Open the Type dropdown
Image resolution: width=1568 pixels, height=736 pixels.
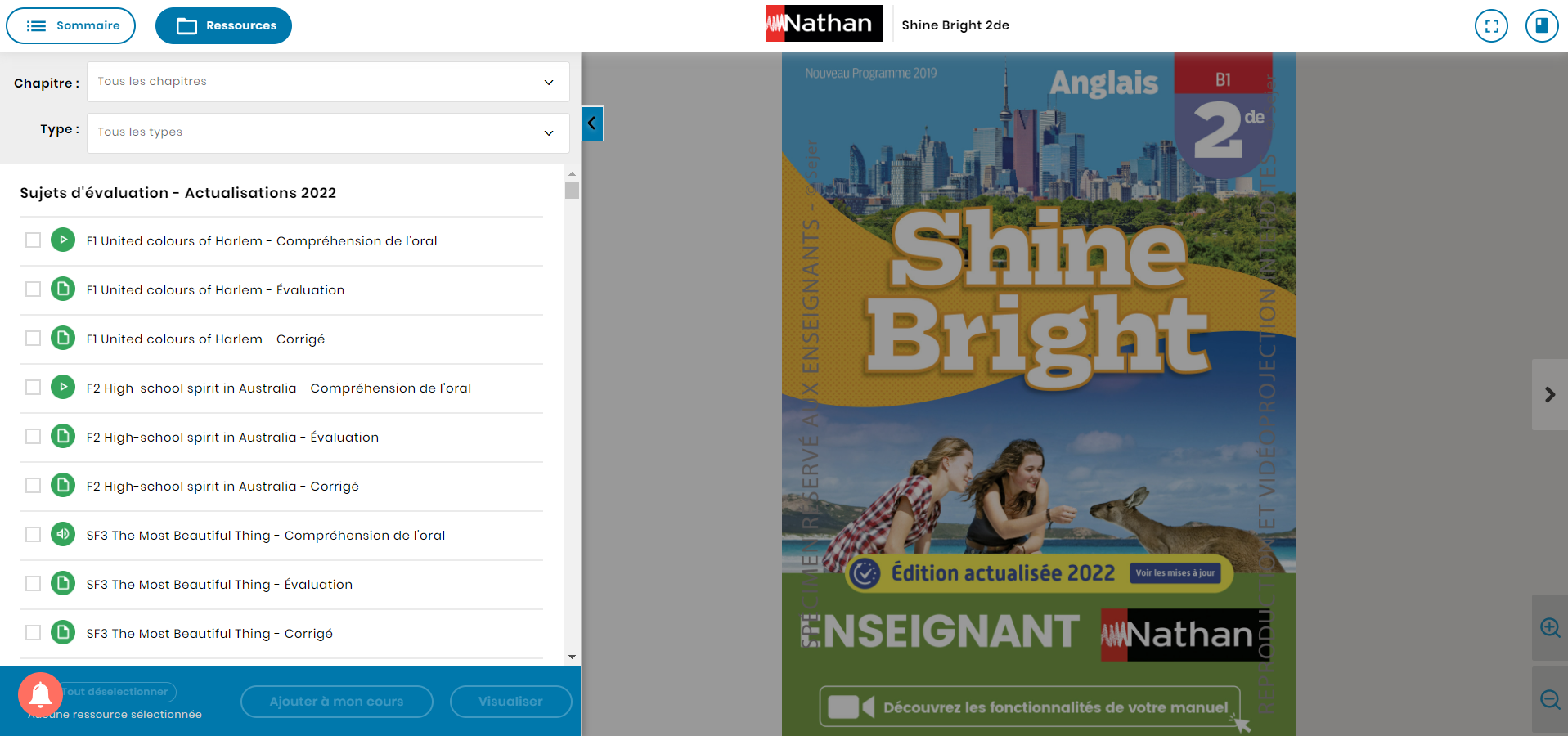[328, 132]
